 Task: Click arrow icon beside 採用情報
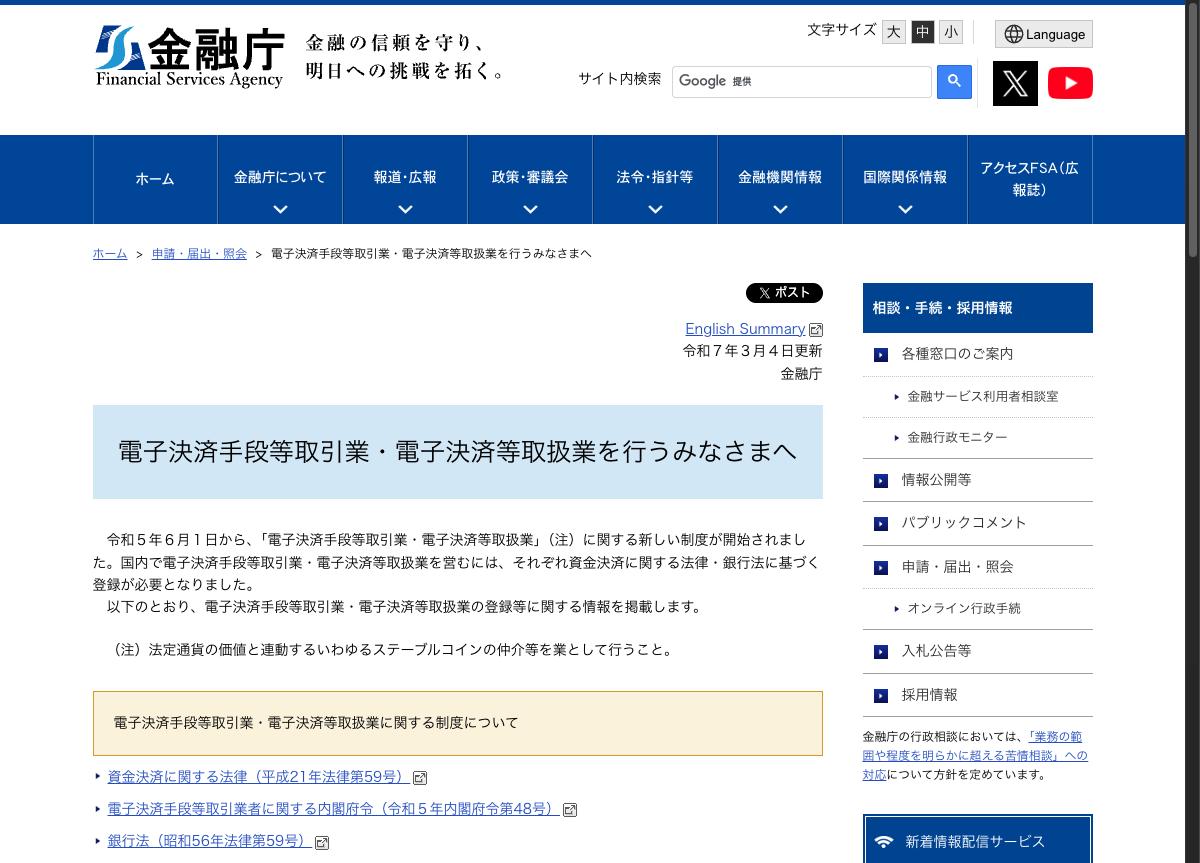point(881,696)
